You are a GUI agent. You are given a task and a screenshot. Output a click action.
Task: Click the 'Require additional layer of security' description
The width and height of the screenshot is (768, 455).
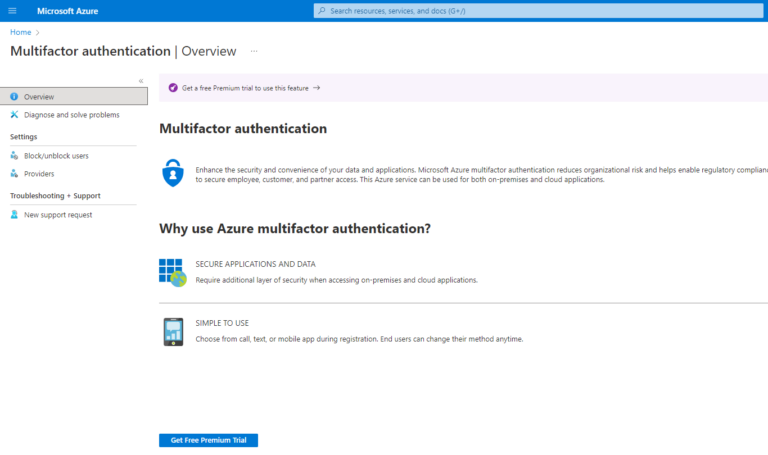point(336,280)
